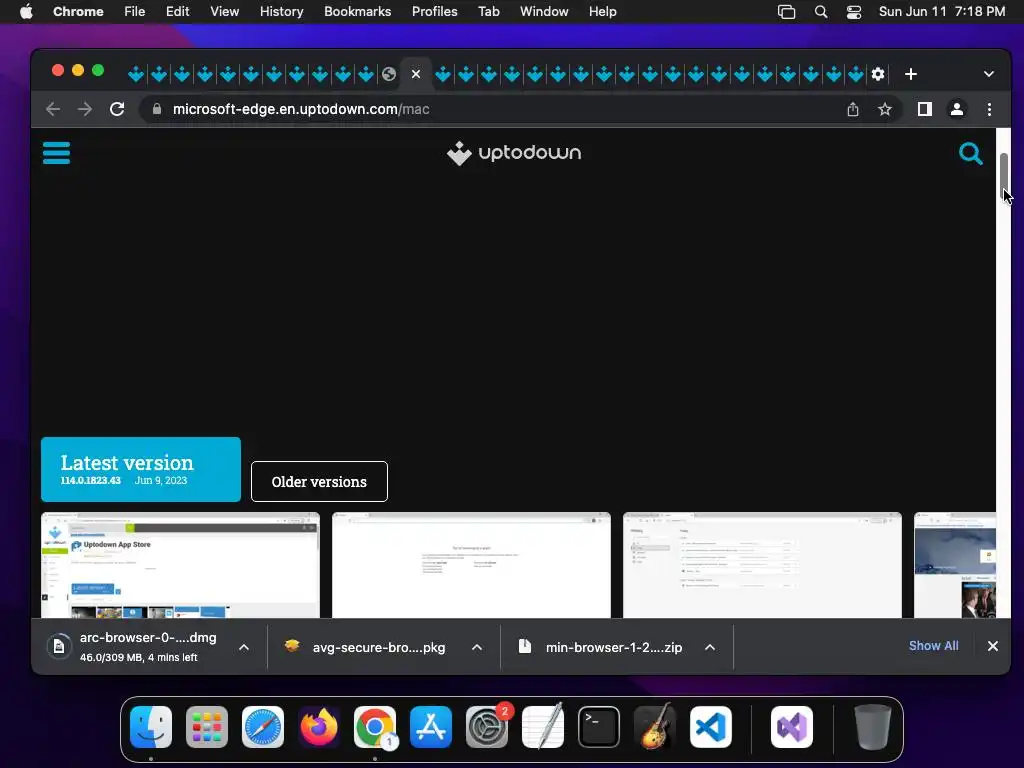The width and height of the screenshot is (1024, 768).
Task: Open the View menu
Action: pos(224,11)
